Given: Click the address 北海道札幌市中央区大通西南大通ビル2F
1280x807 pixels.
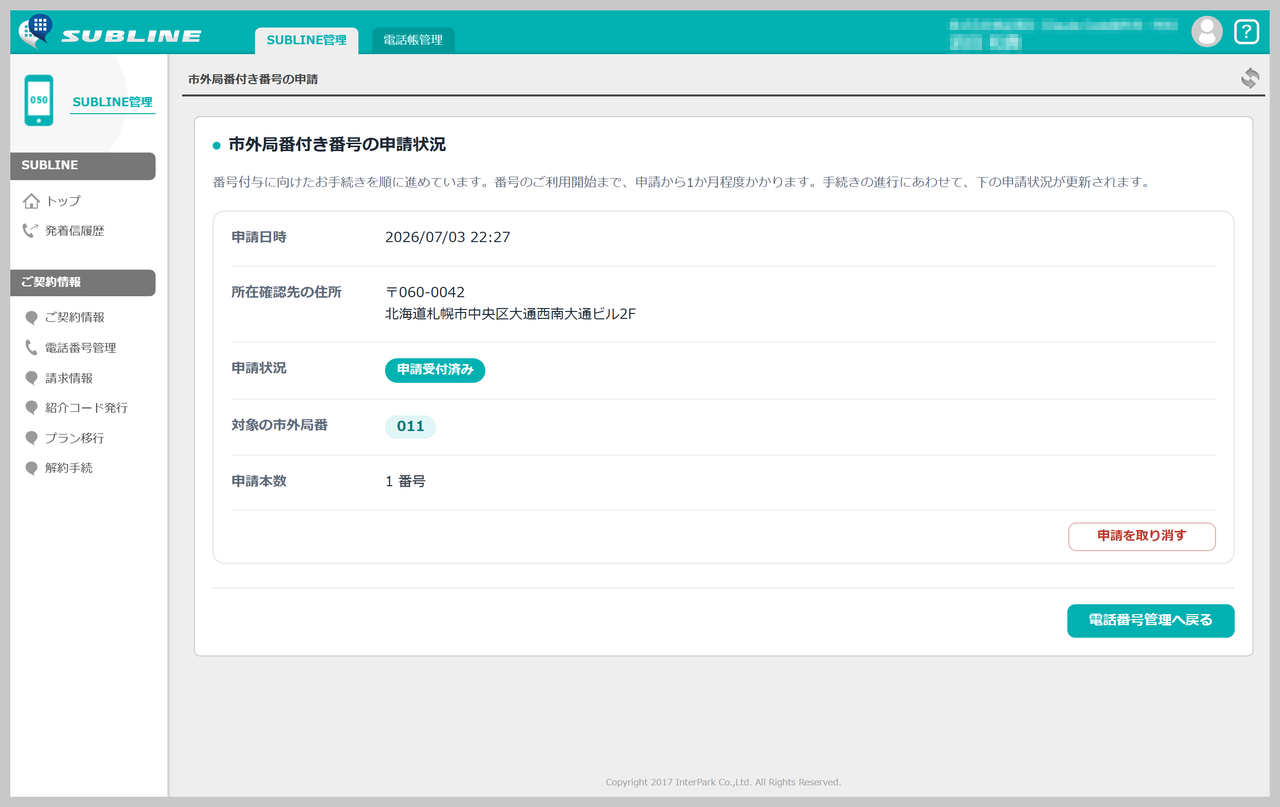Looking at the screenshot, I should pos(511,314).
